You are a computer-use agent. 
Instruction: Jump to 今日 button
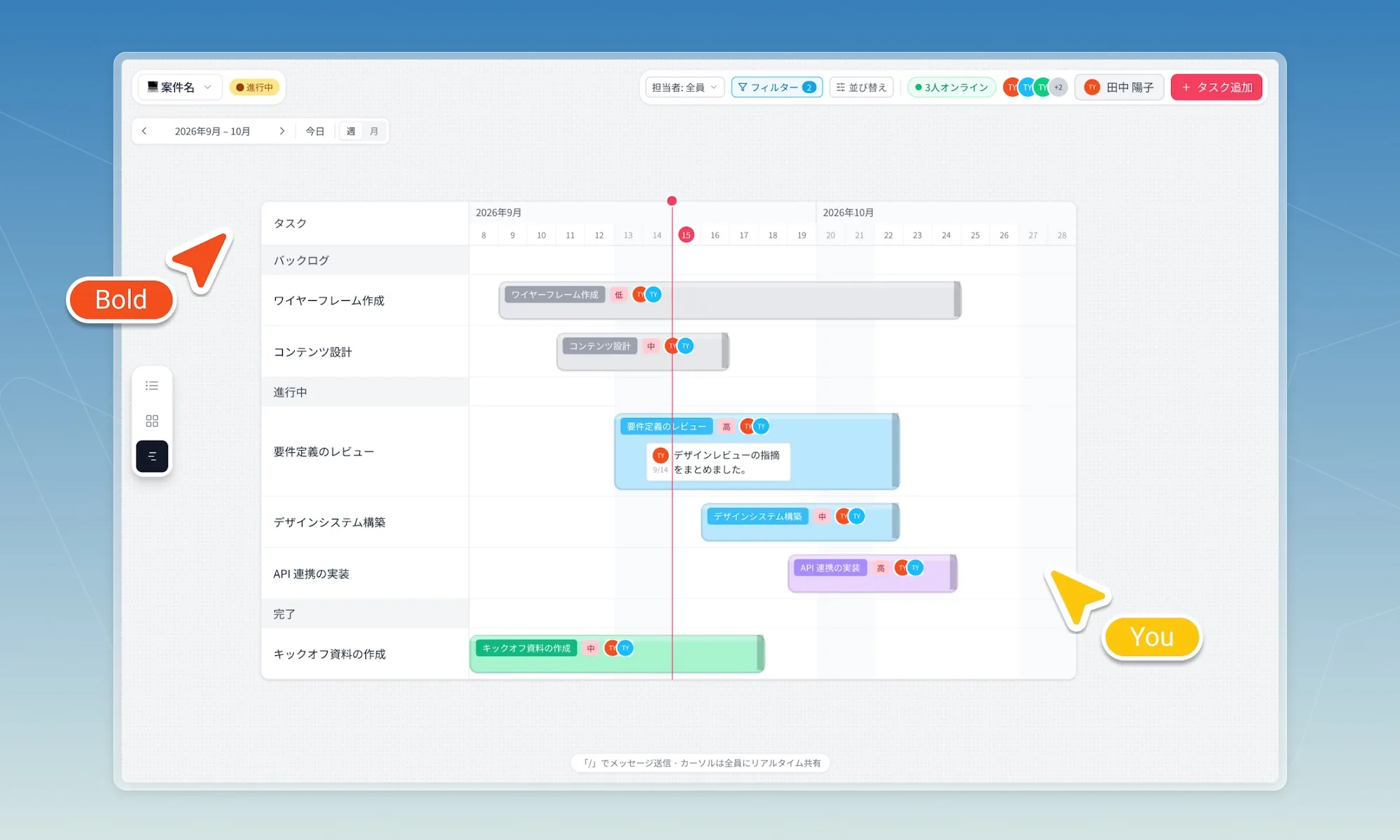pos(315,131)
